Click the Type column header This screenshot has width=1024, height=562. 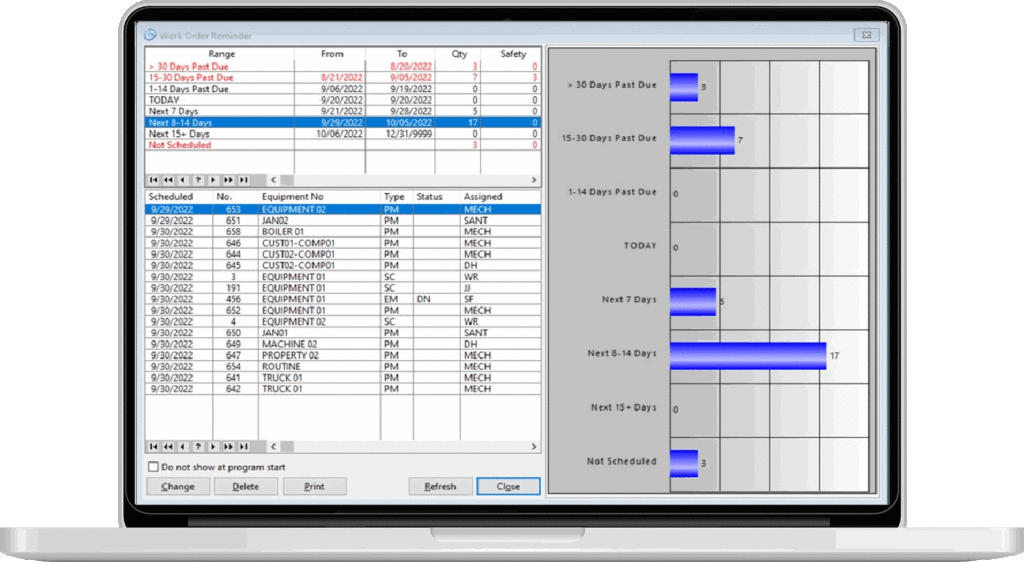(x=394, y=196)
